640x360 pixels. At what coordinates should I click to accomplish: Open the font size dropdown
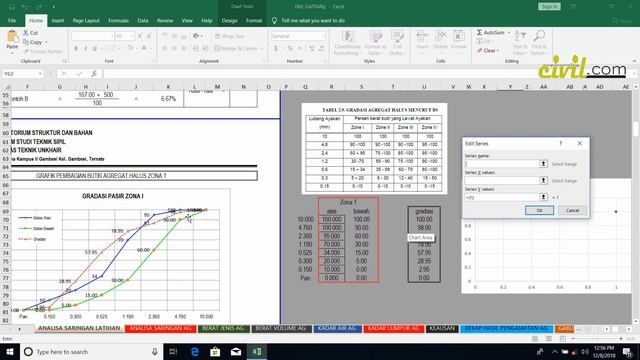[x=132, y=36]
